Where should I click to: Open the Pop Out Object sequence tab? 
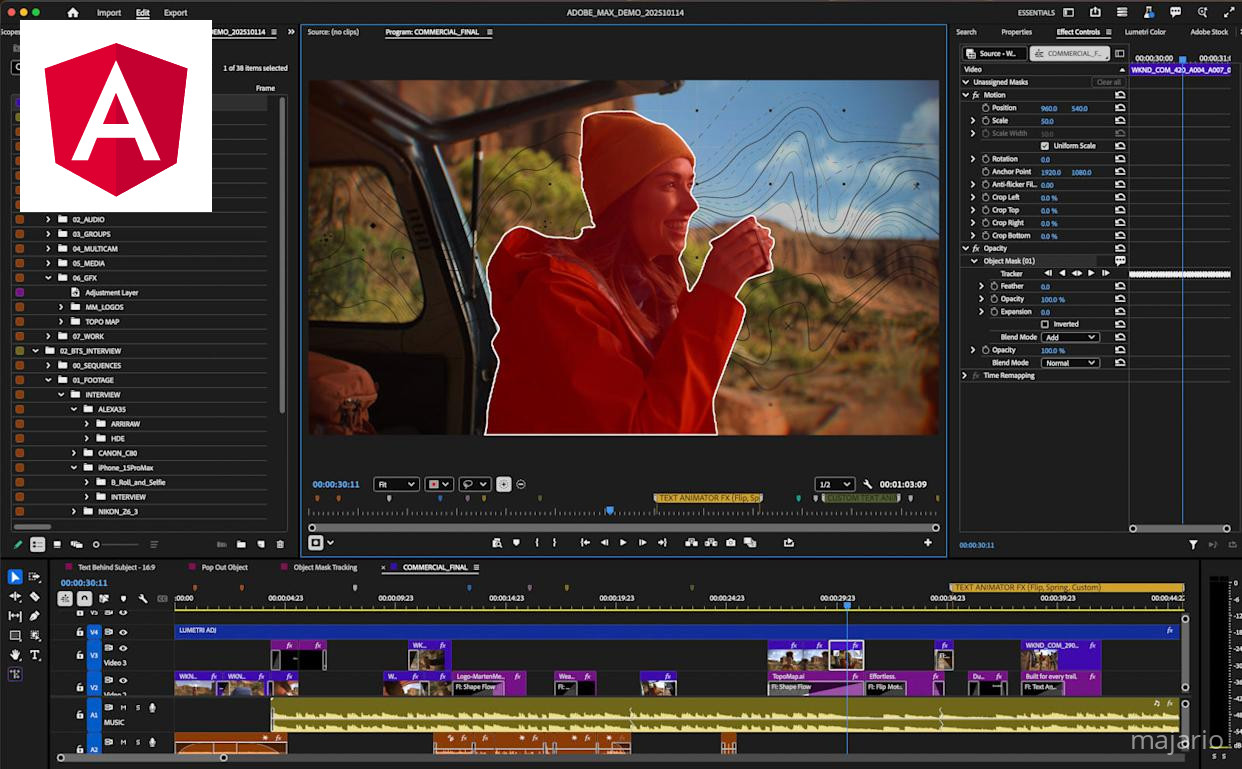pos(224,567)
